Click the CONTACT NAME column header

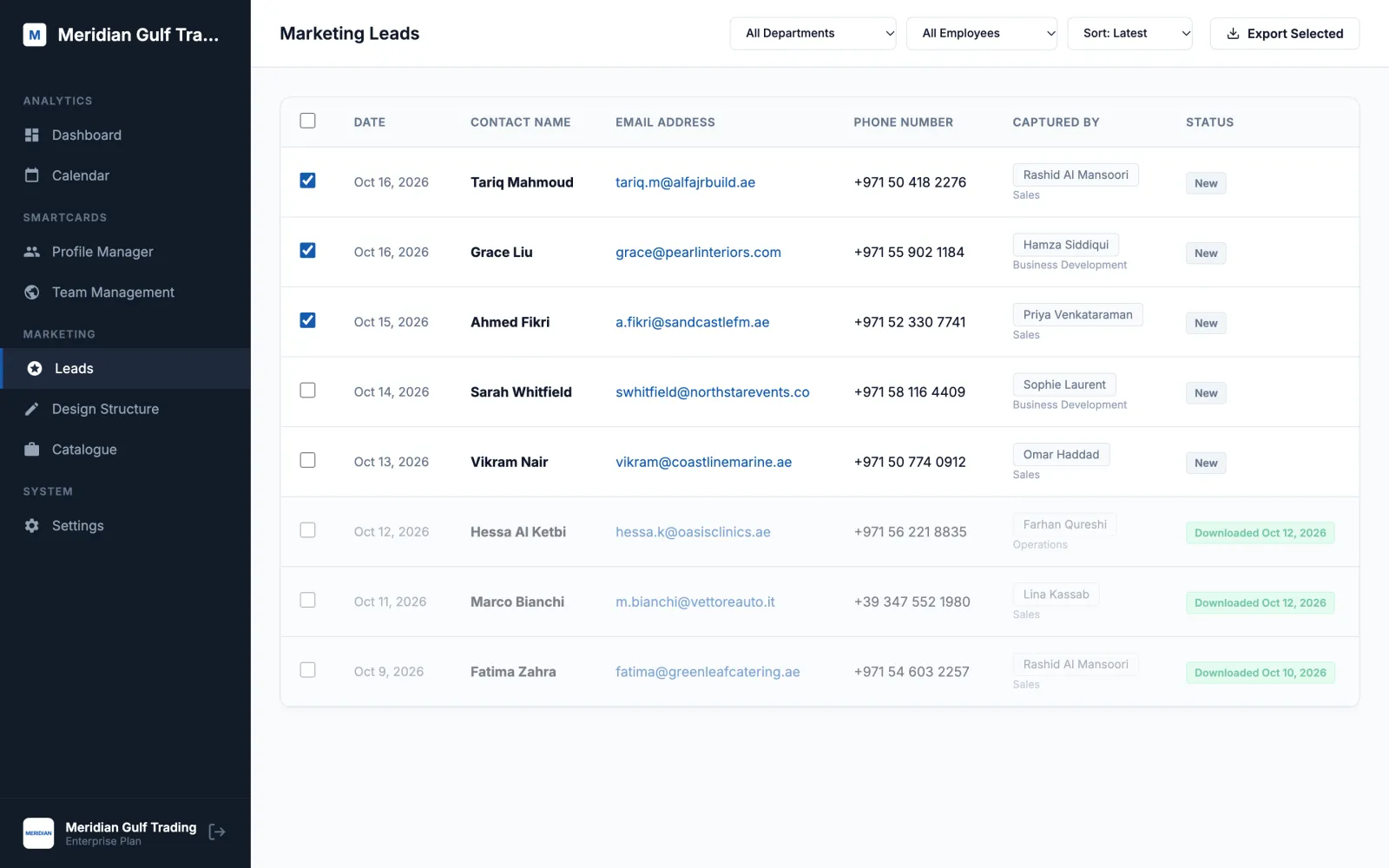pyautogui.click(x=521, y=122)
